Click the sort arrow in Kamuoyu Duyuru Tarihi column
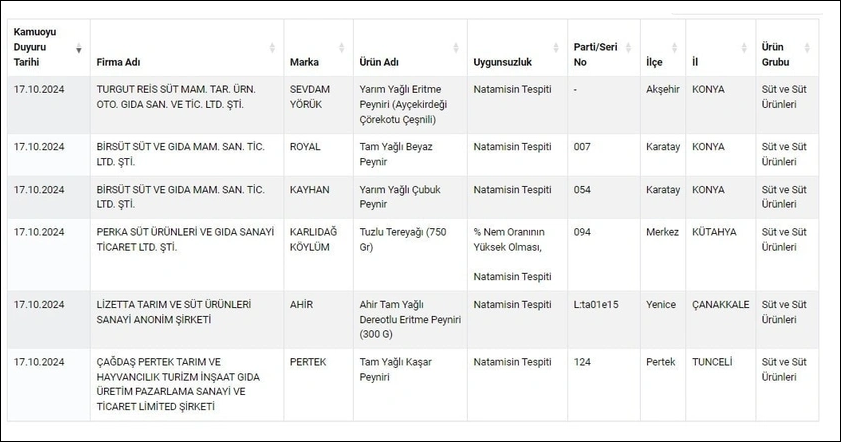Screen dimensions: 841x442 [x=79, y=48]
